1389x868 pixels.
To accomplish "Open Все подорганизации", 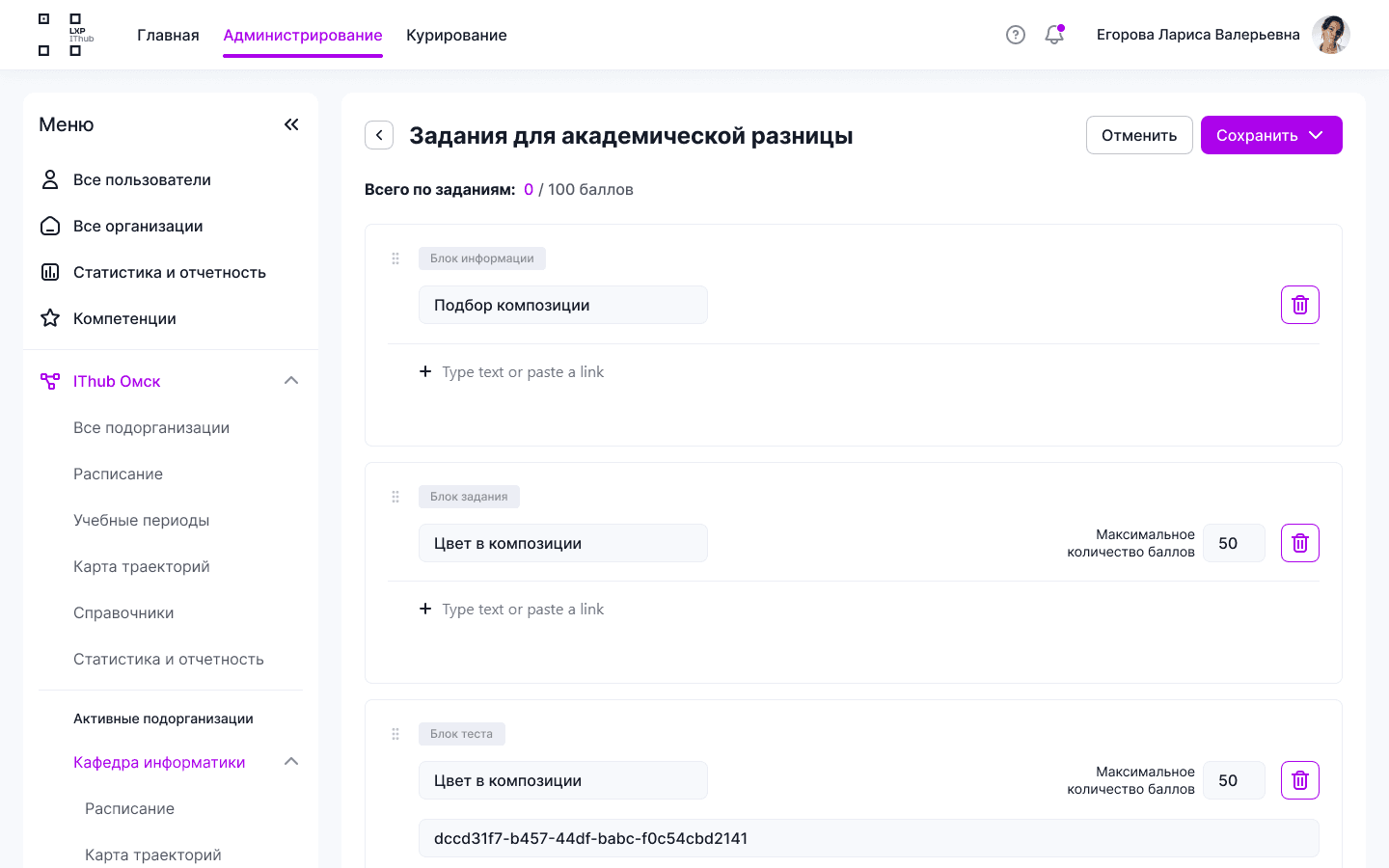I will 151,427.
